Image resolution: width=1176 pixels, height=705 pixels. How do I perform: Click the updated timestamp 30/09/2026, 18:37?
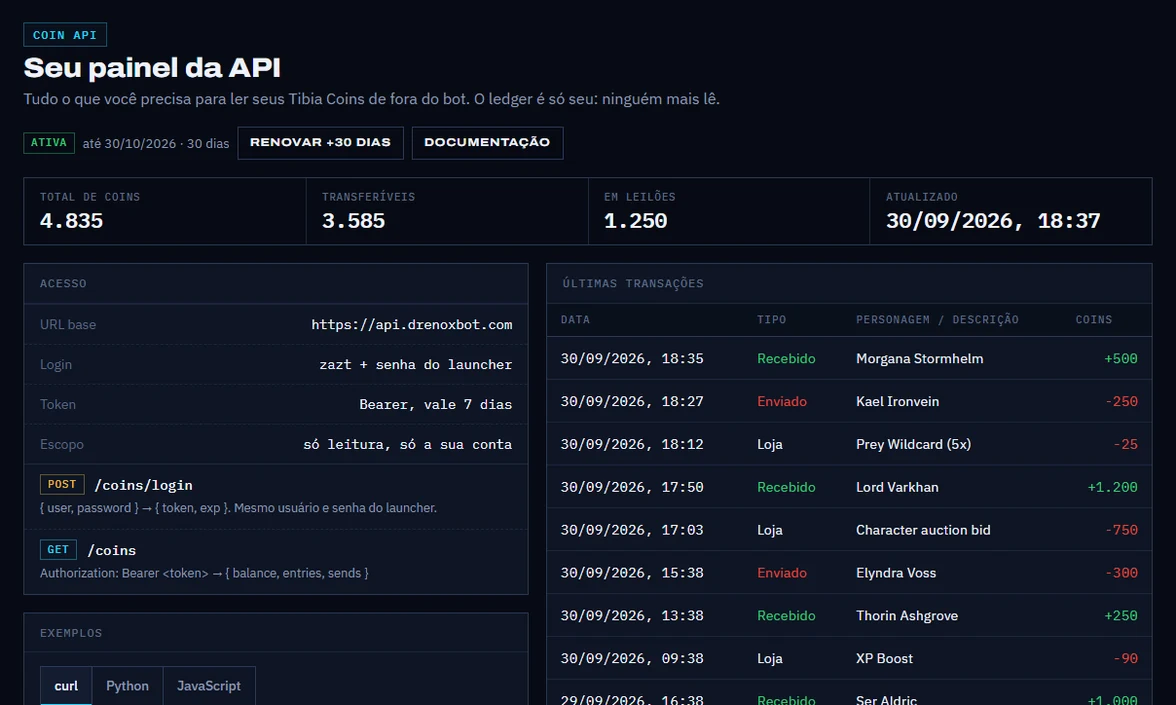(x=993, y=220)
